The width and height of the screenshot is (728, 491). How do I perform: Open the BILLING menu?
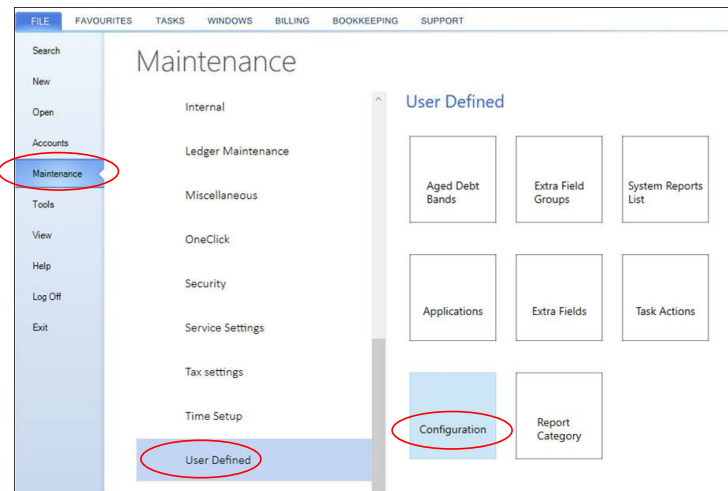292,21
